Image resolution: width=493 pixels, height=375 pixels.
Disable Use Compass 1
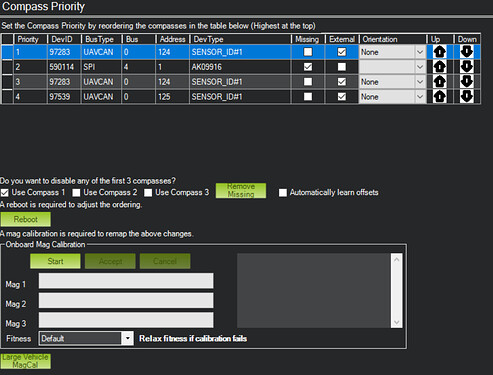(x=5, y=193)
